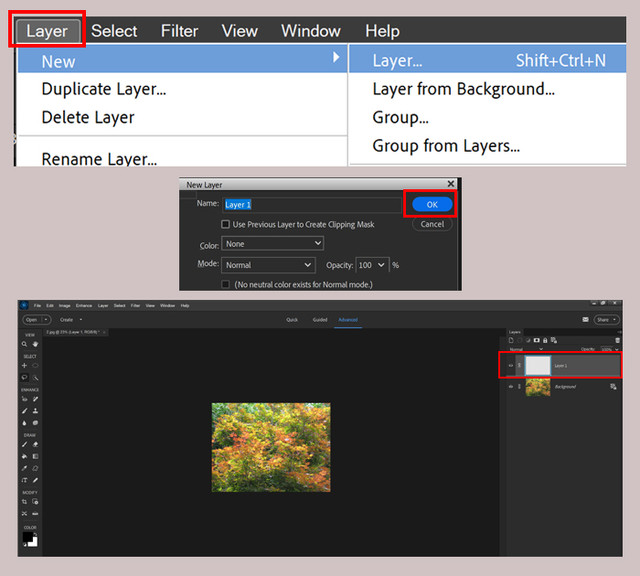The width and height of the screenshot is (640, 576).
Task: Swap foreground and background colors arrow
Action: point(36,534)
